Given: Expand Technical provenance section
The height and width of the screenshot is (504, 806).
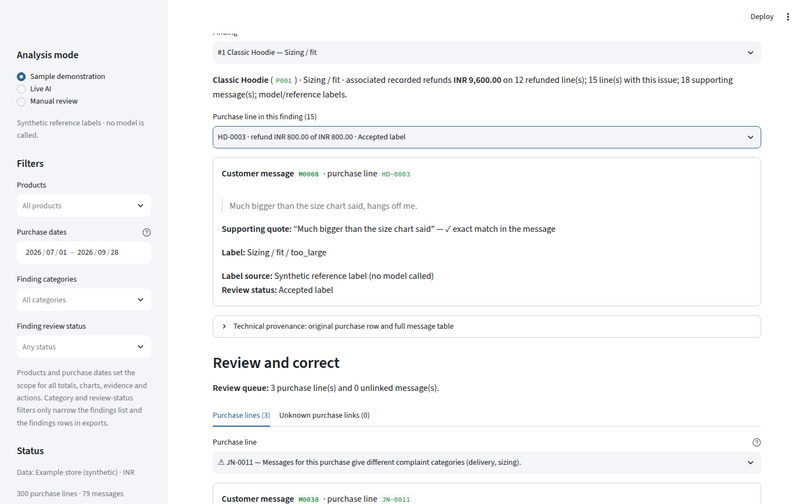Looking at the screenshot, I should 486,327.
